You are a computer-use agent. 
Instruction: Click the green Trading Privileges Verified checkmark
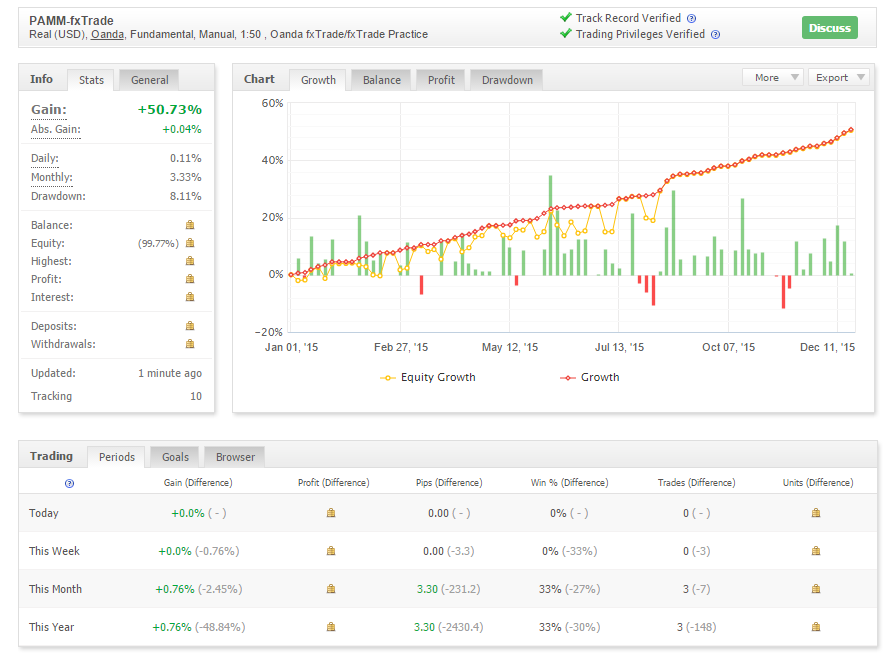565,33
